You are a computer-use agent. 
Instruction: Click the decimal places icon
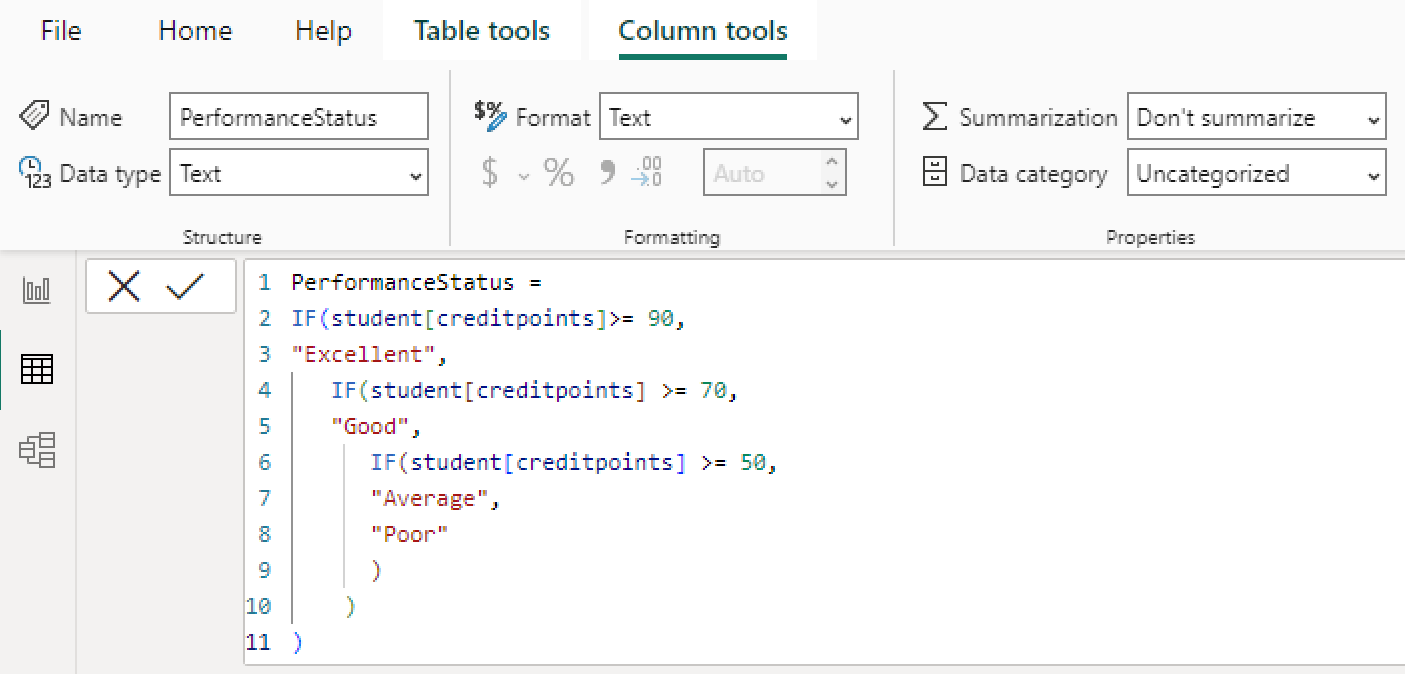(647, 173)
